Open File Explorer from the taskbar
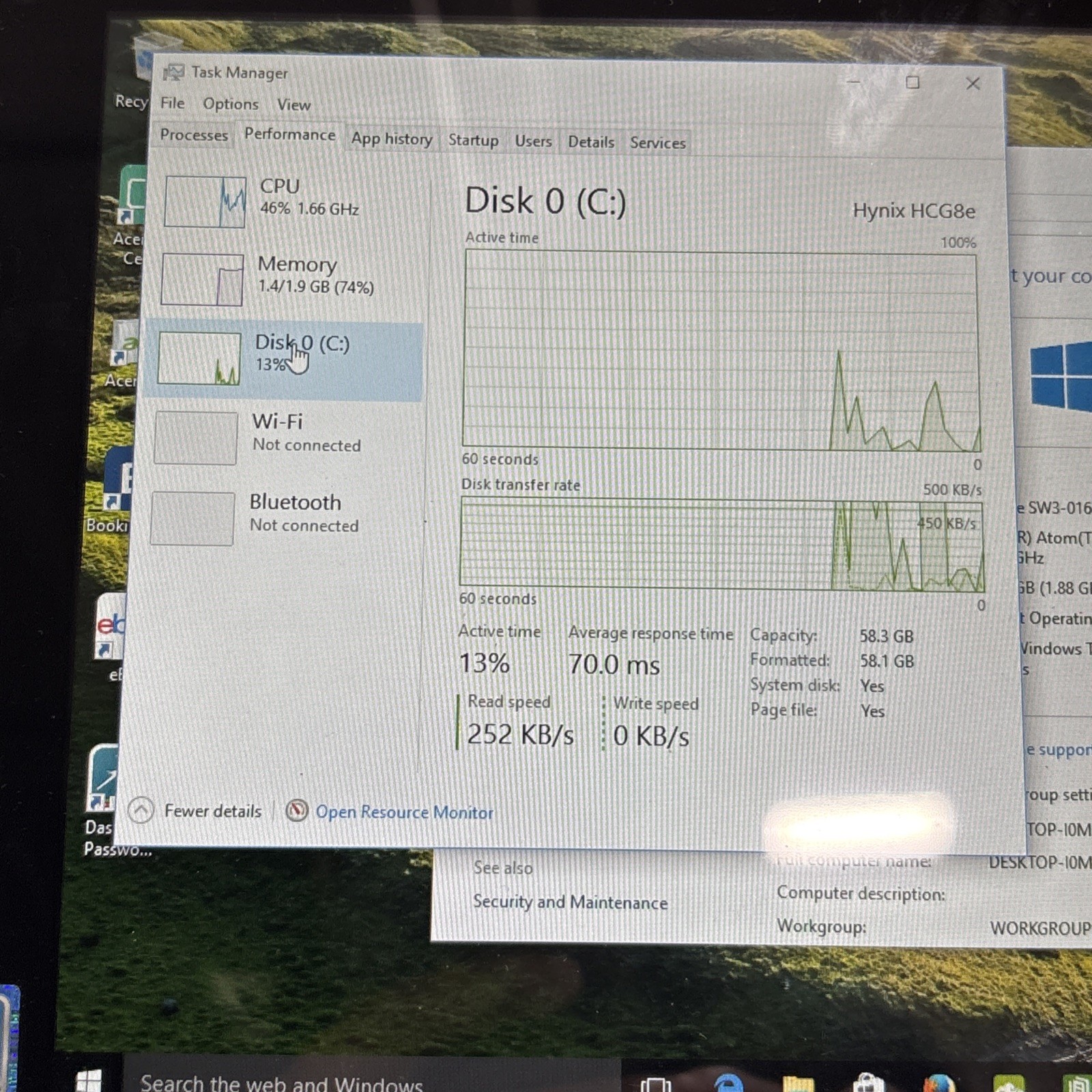This screenshot has height=1092, width=1092. click(799, 1083)
